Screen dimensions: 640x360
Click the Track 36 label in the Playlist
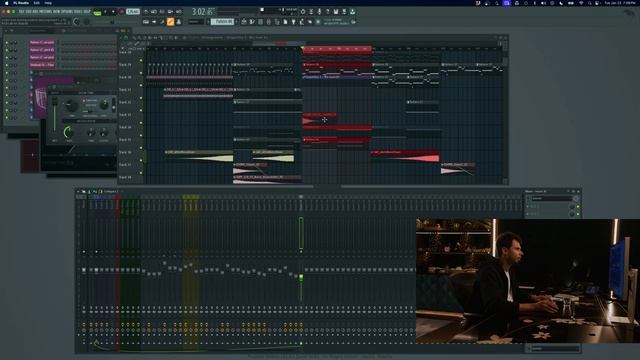point(125,152)
